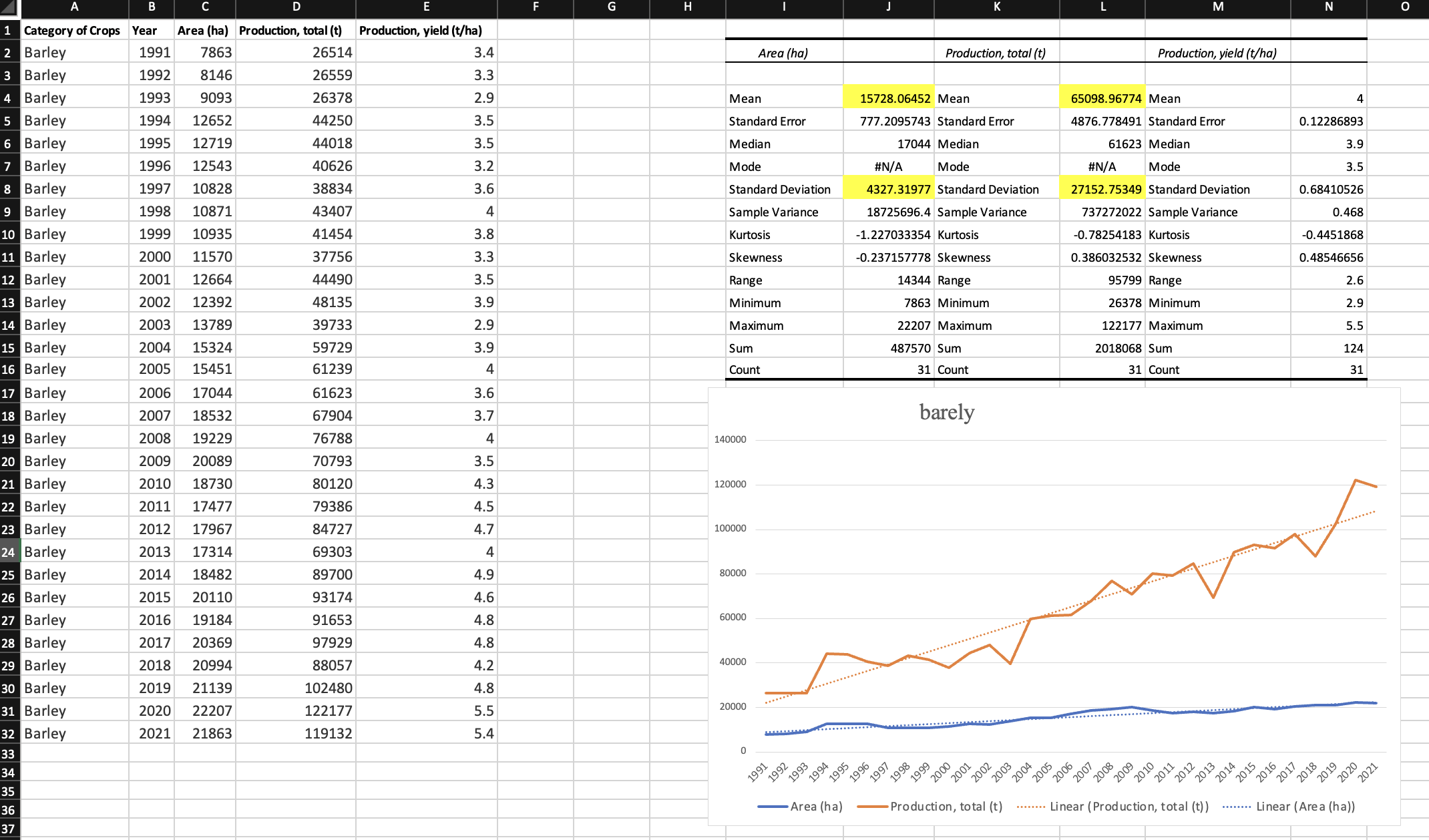Select the Area Mode #N/A cell

[889, 167]
